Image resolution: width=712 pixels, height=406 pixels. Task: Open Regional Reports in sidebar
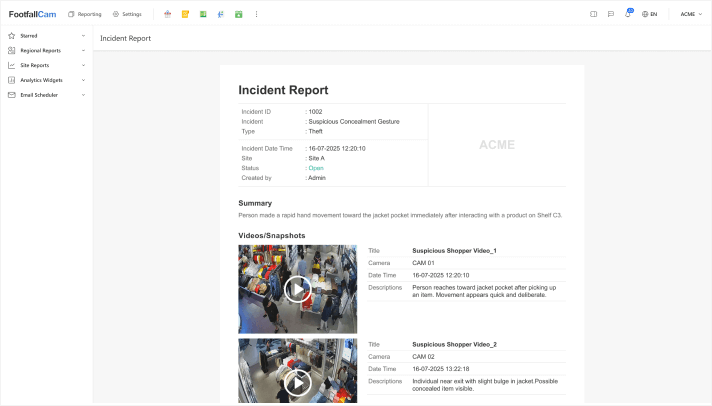pos(40,50)
